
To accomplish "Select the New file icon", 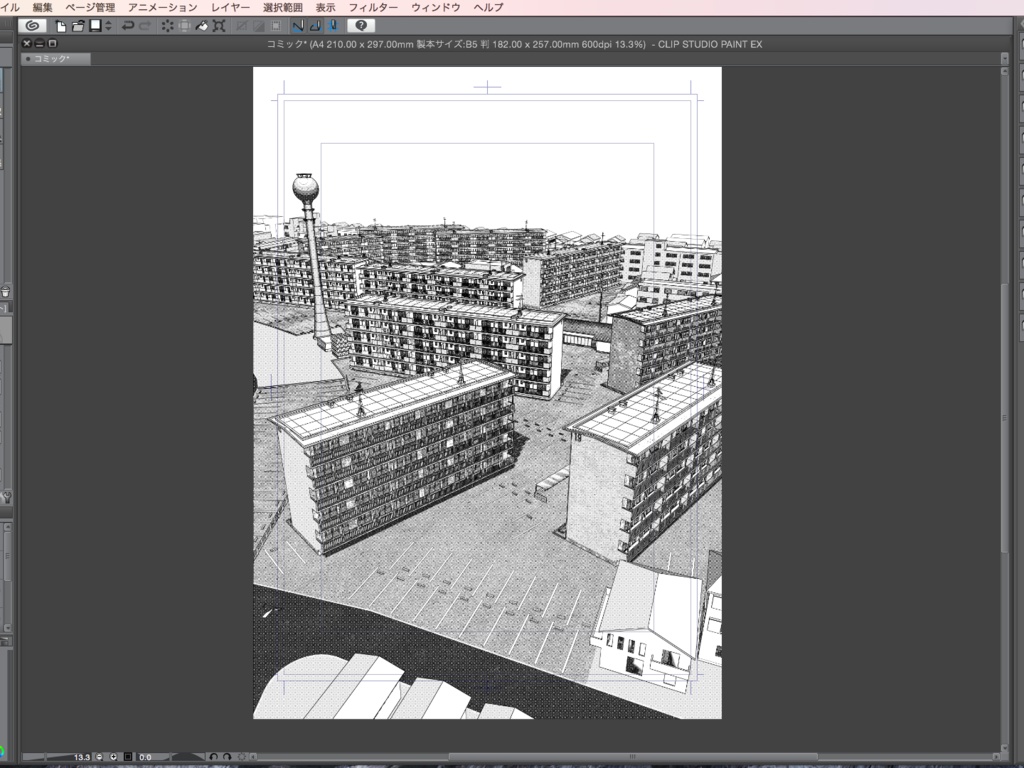I will [x=59, y=25].
